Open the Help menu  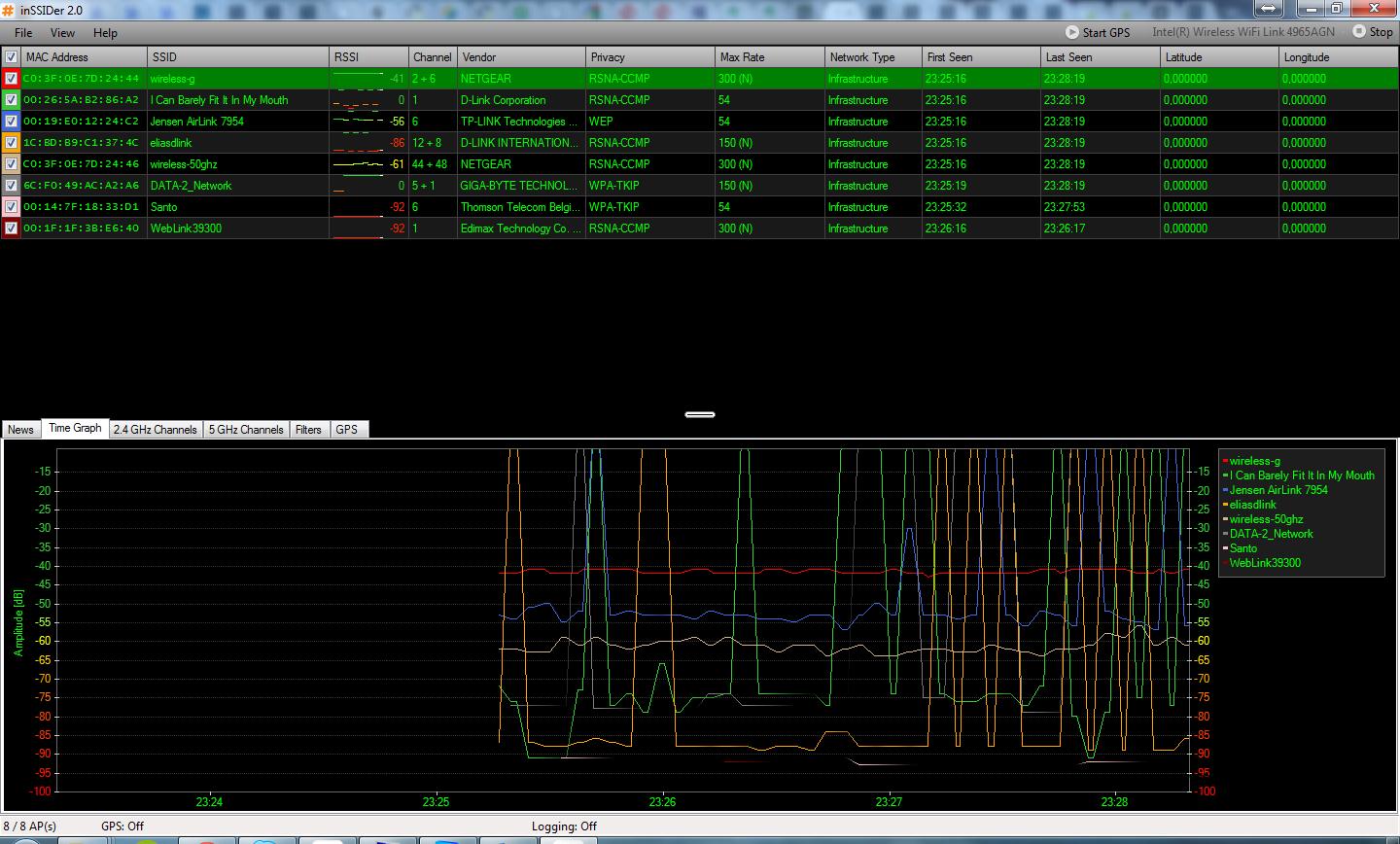coord(105,32)
